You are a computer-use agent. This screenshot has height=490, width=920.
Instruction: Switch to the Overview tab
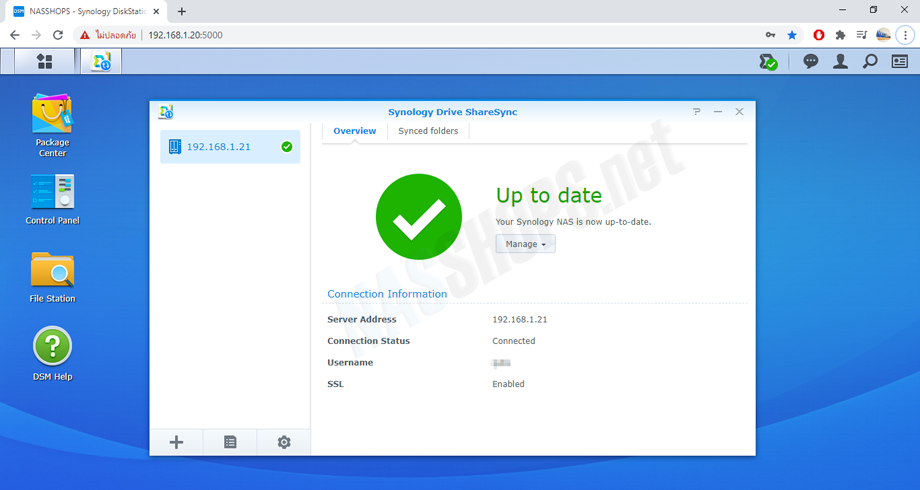[354, 131]
